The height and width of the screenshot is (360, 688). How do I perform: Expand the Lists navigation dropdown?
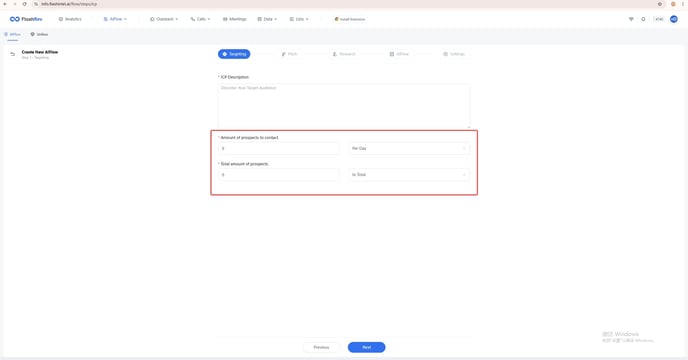pyautogui.click(x=299, y=19)
